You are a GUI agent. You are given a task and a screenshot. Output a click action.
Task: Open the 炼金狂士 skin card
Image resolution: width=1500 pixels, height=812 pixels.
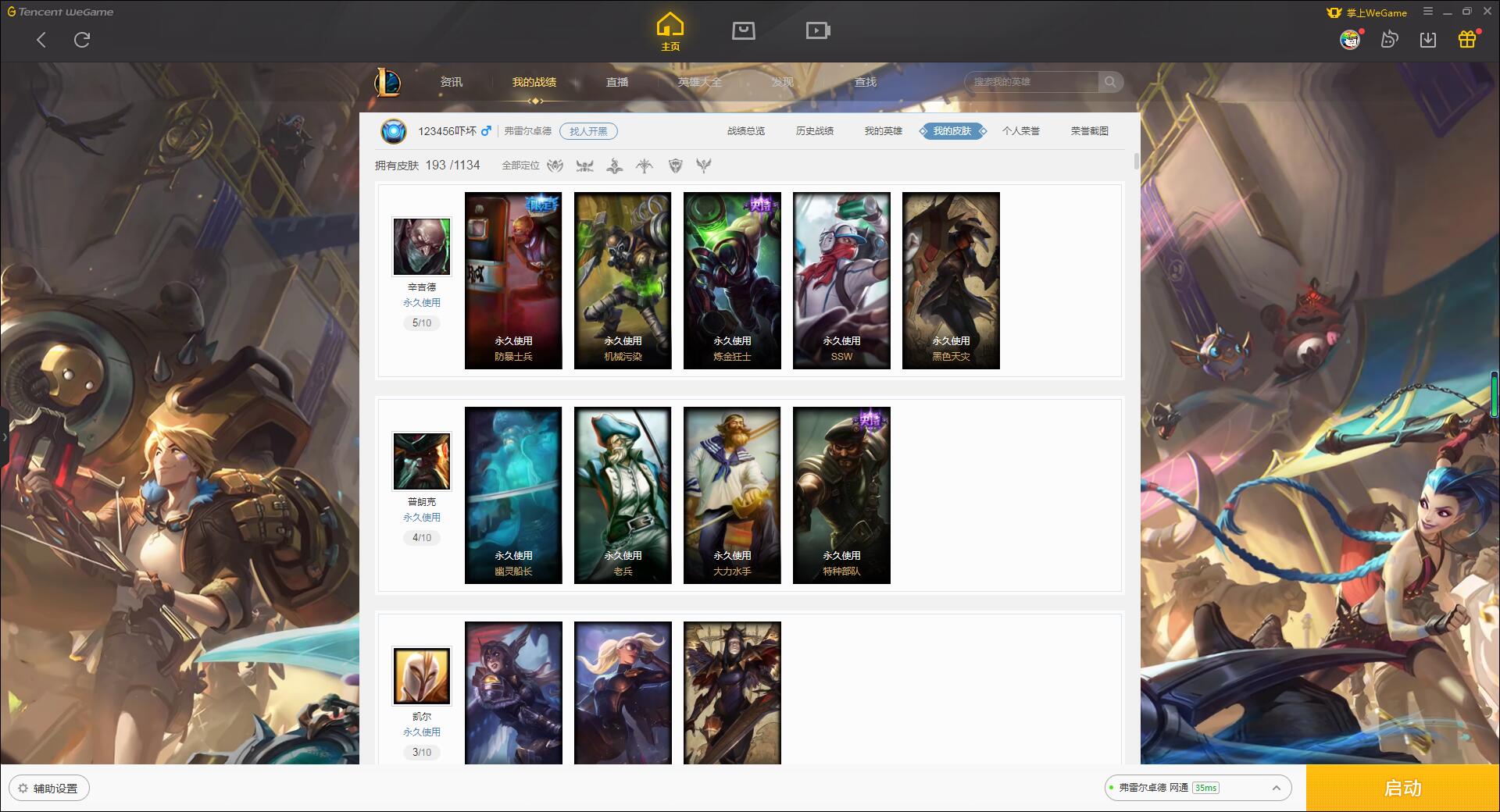pos(732,280)
